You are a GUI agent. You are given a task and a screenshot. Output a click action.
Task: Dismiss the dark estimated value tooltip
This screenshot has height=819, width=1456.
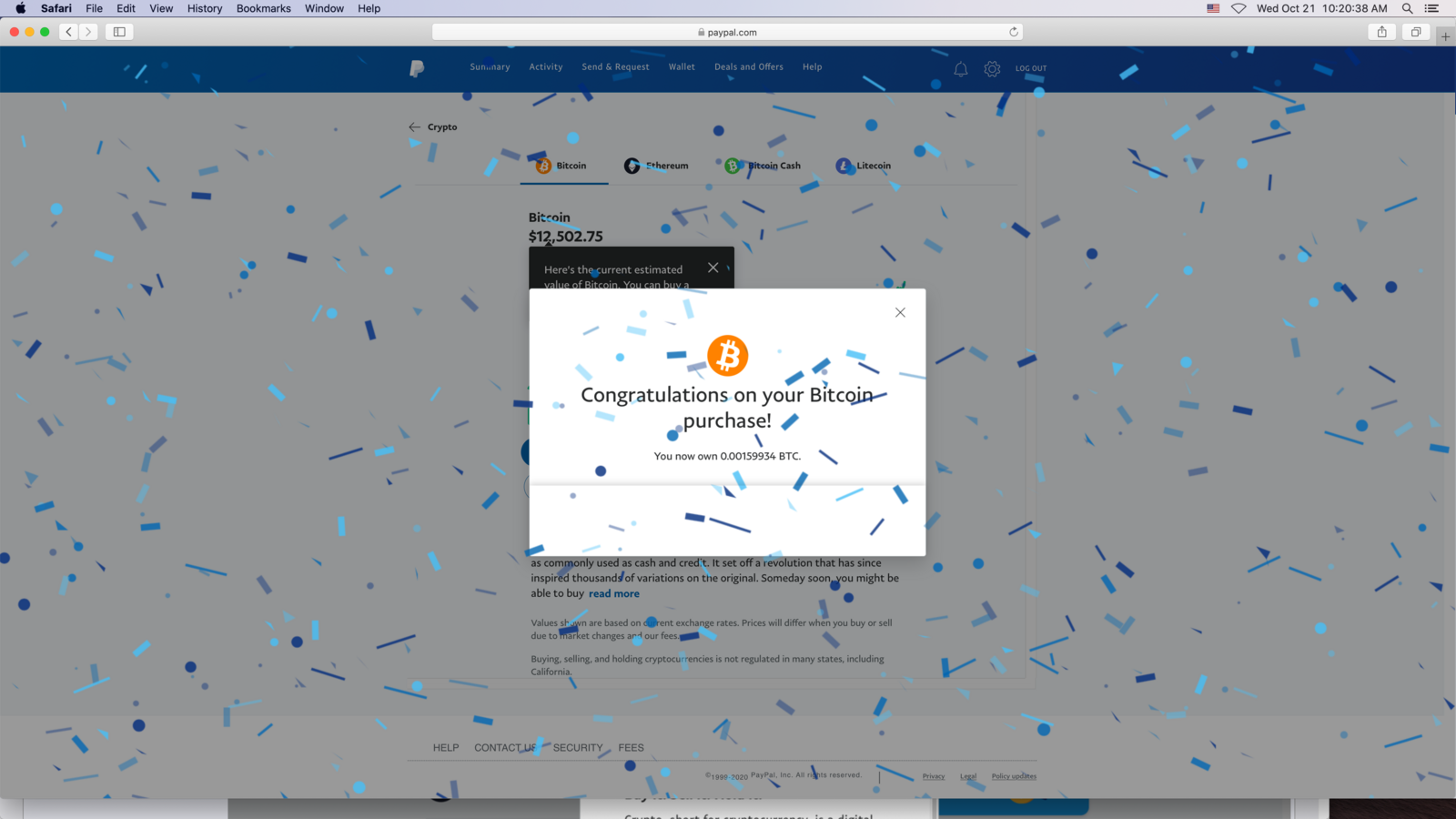tap(713, 268)
